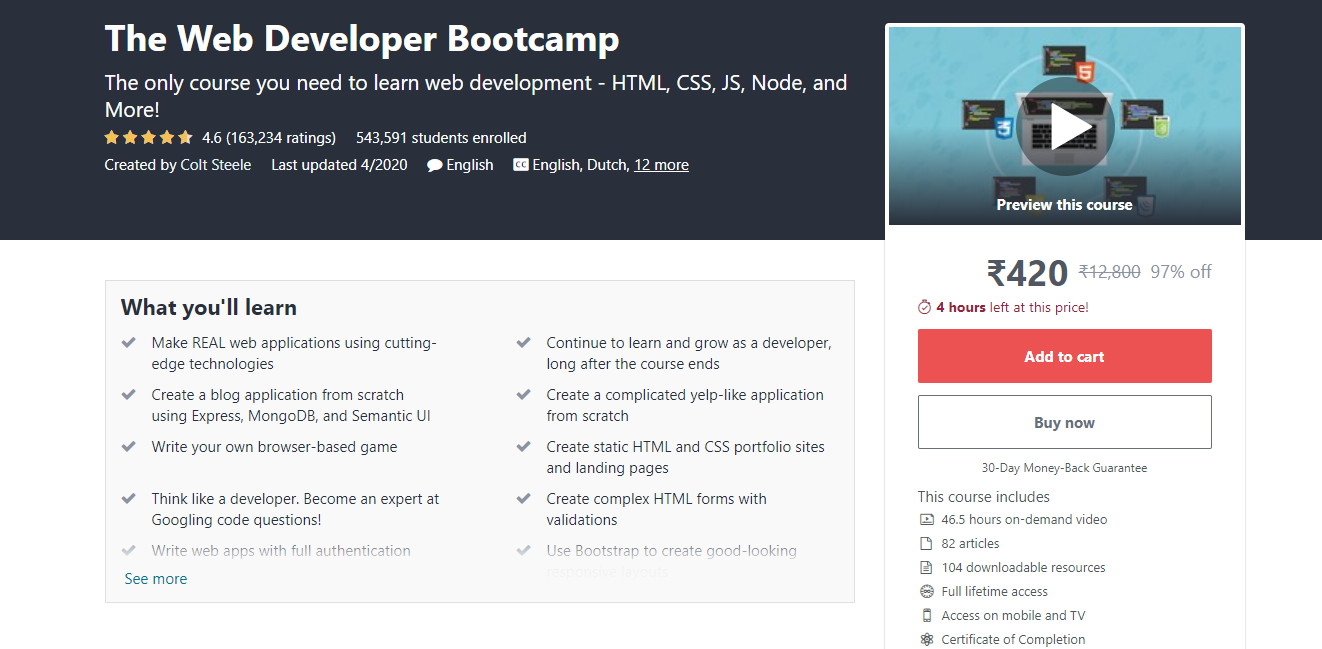Click the badge icon beside Certificate of Completion
Viewport: 1322px width, 649px height.
(x=926, y=640)
